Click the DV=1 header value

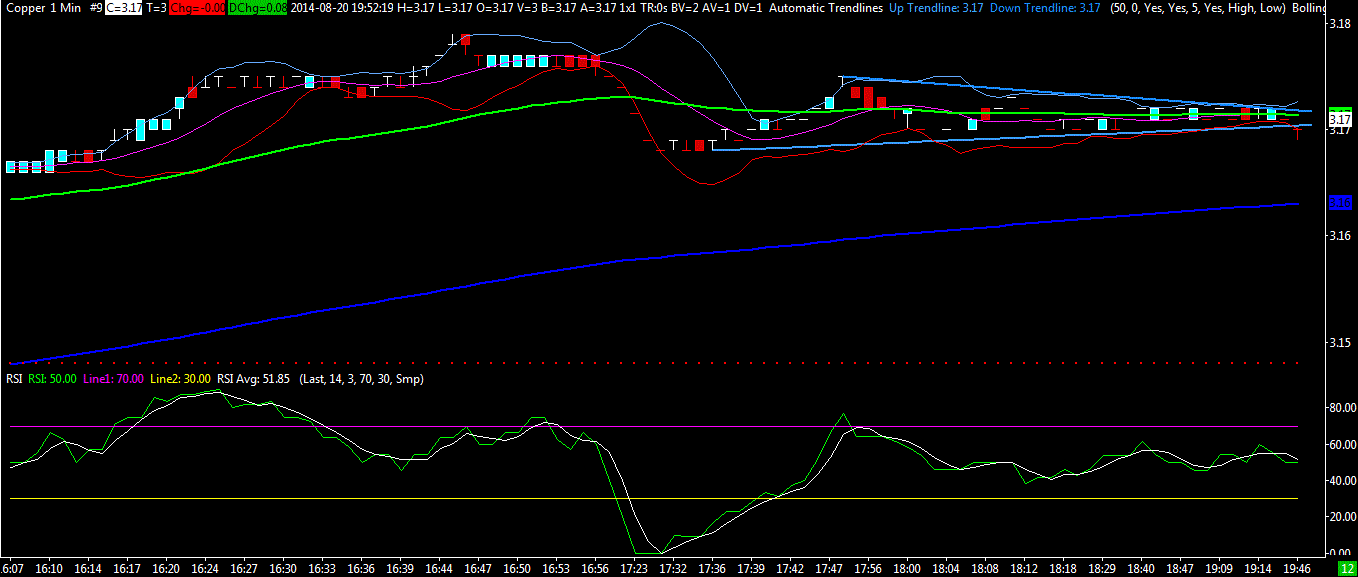[749, 7]
